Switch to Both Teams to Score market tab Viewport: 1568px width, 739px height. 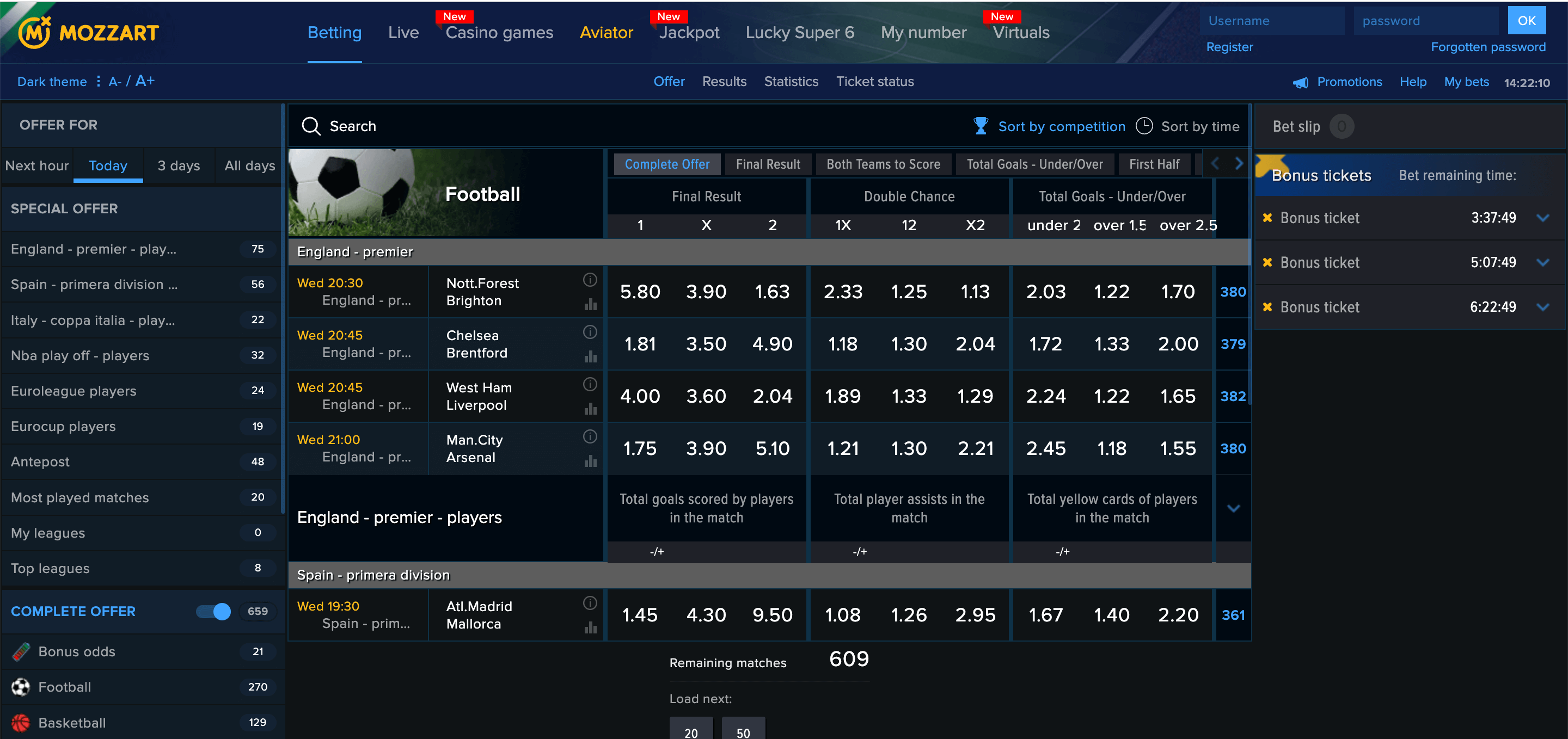pos(883,164)
